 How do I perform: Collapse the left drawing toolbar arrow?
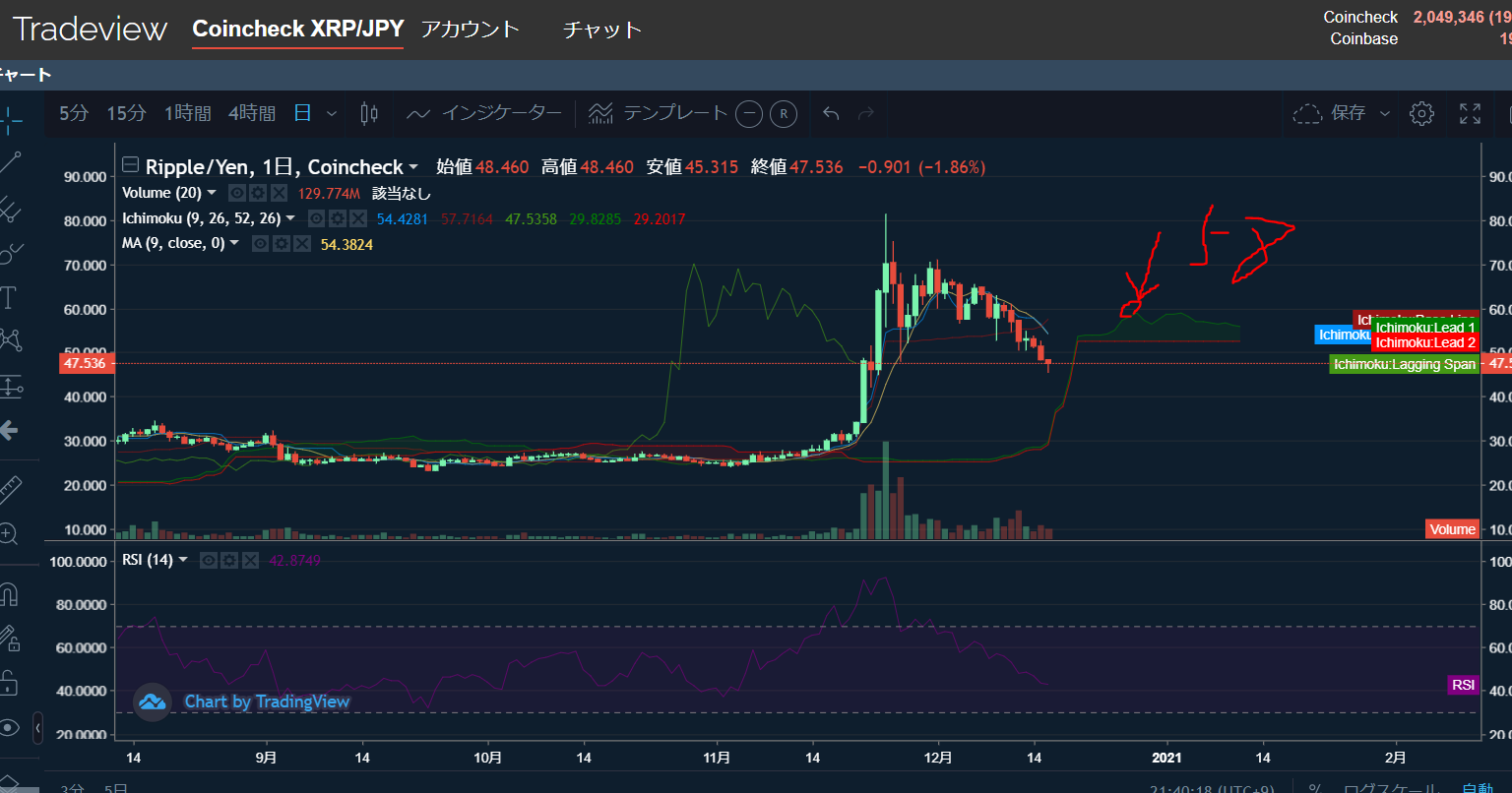(x=38, y=728)
